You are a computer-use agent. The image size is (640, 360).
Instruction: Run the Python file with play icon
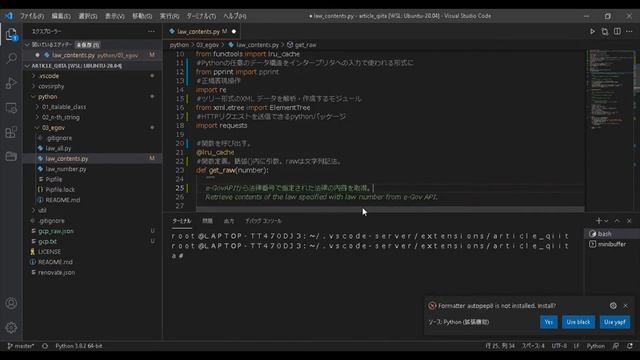point(592,31)
